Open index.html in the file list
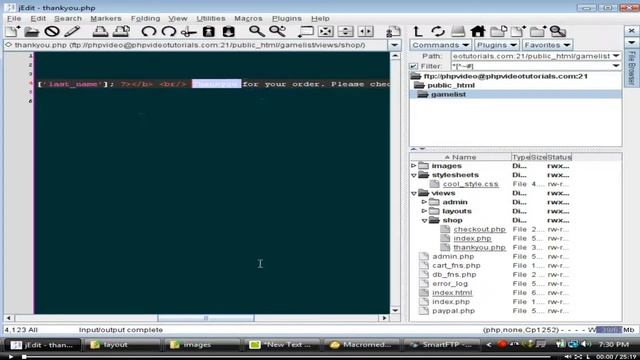640x360 pixels. click(x=452, y=293)
